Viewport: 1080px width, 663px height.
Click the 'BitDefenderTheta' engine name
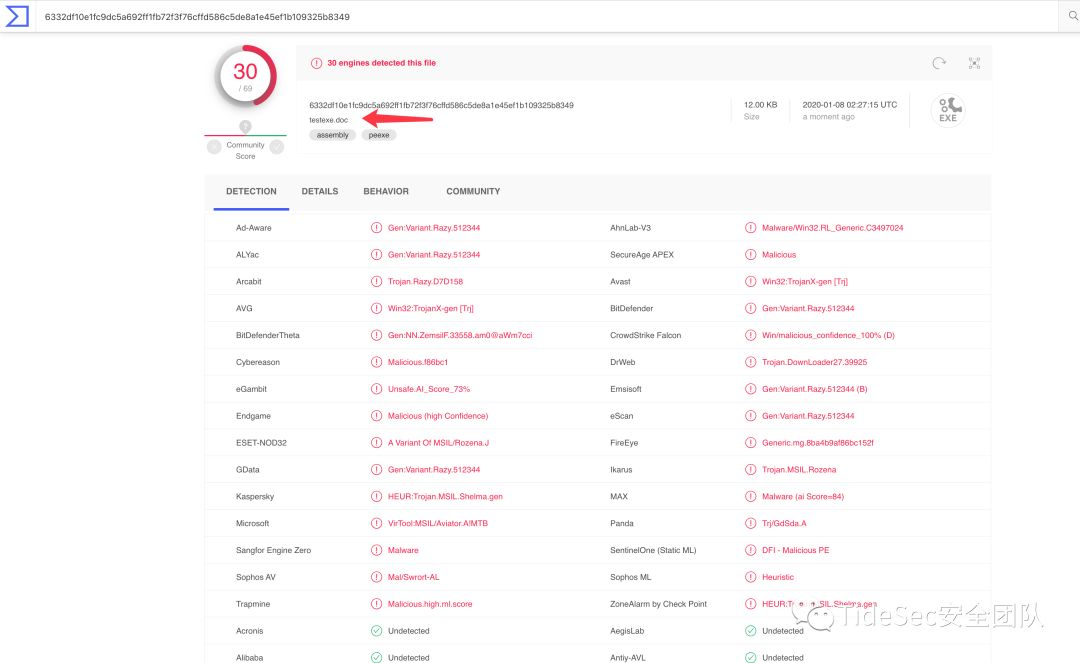tap(267, 335)
